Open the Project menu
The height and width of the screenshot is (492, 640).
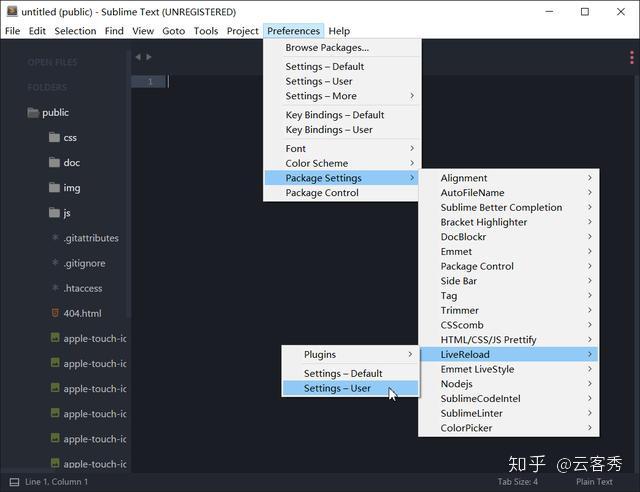tap(242, 31)
